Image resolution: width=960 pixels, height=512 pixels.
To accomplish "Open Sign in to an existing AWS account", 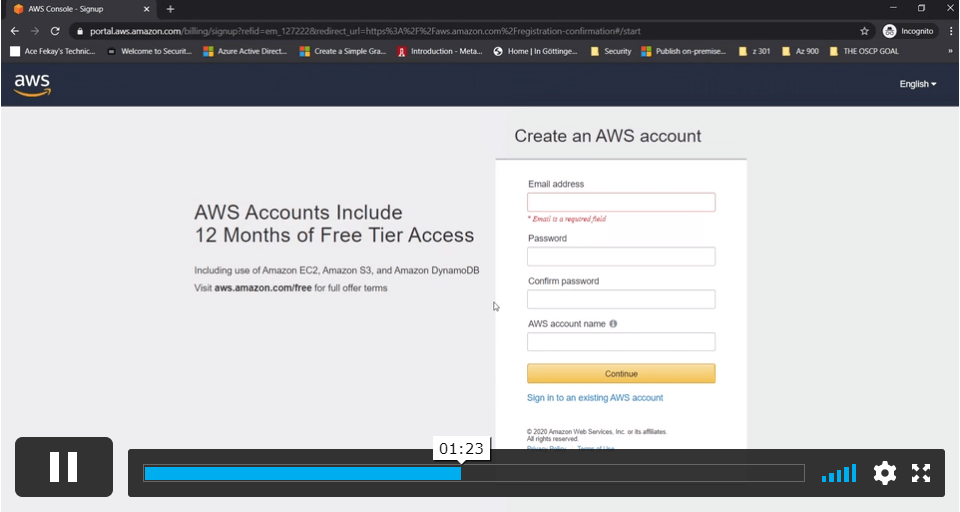I will 595,397.
